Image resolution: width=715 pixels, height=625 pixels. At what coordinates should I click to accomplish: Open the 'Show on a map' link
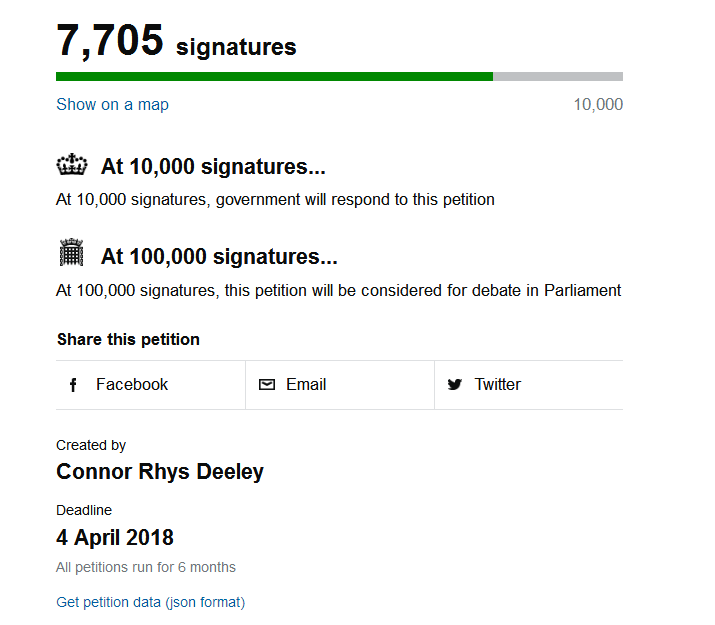(112, 104)
